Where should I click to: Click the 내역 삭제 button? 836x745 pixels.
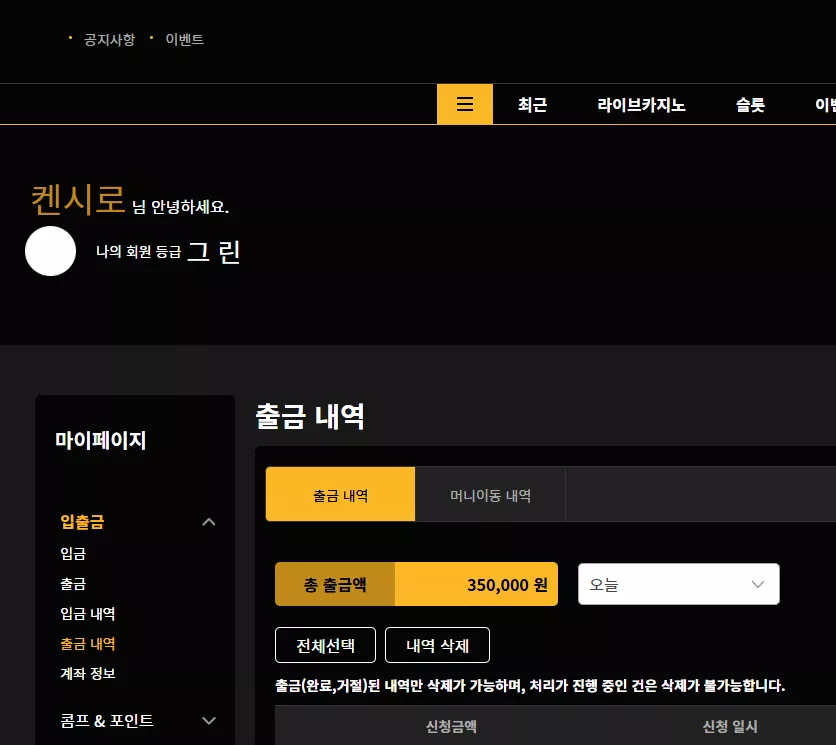[x=437, y=645]
